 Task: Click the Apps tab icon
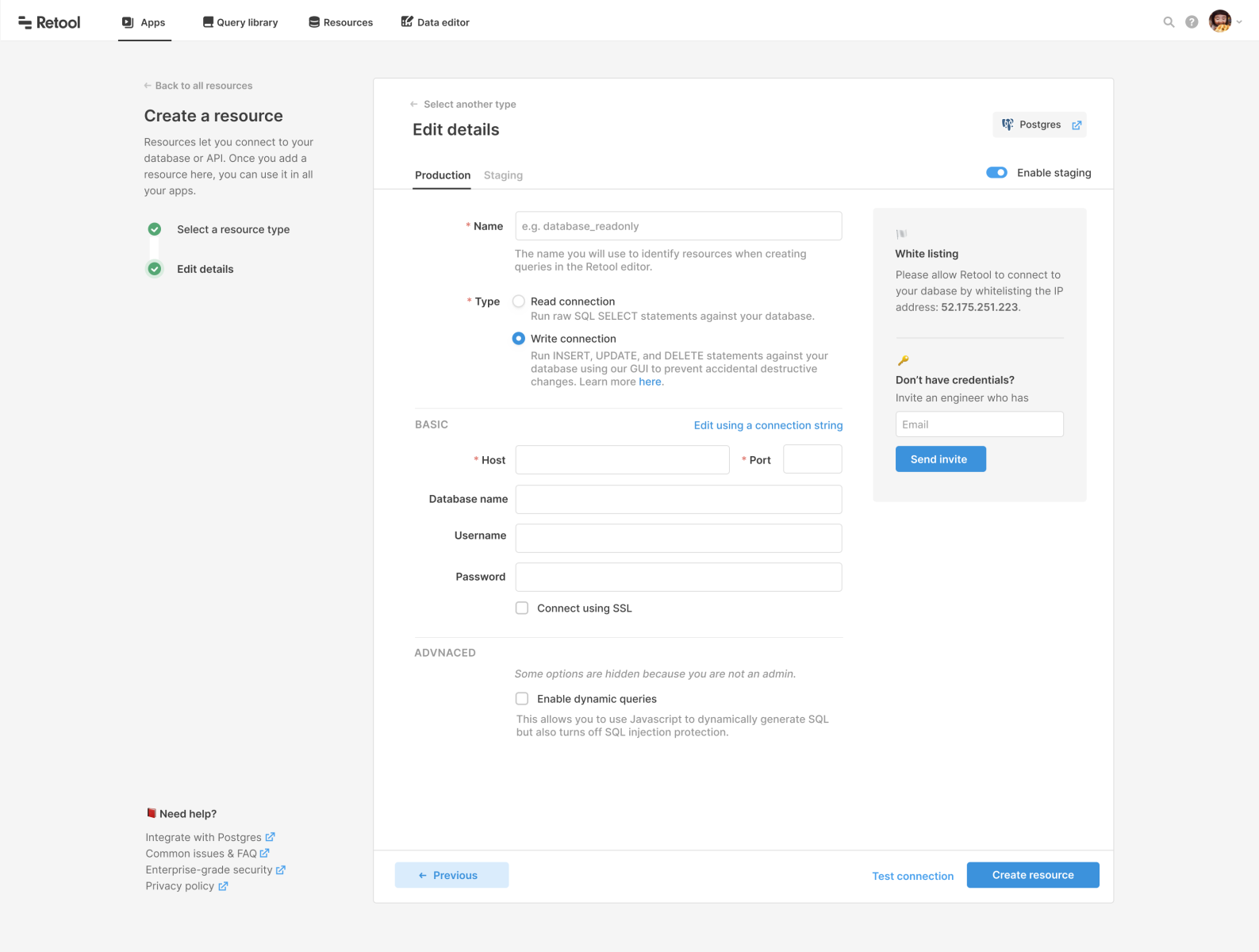point(128,22)
